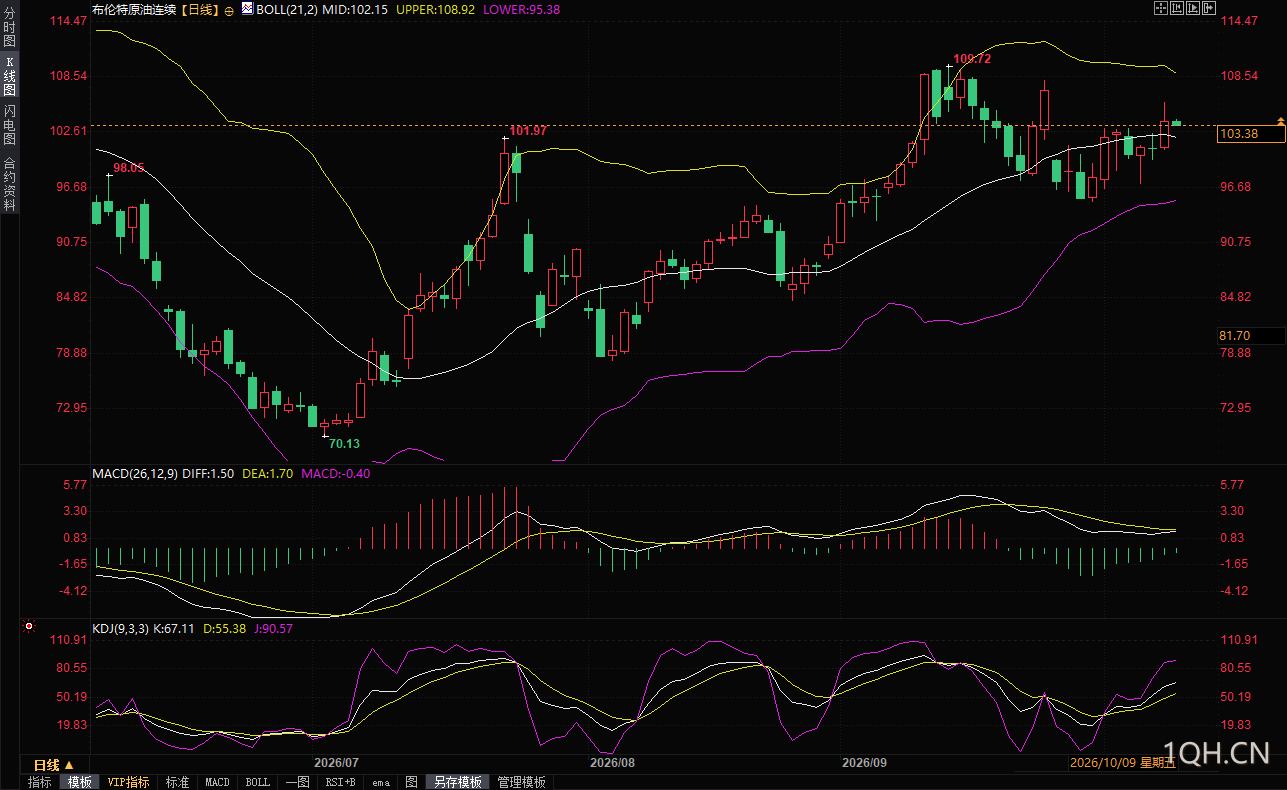Image resolution: width=1287 pixels, height=790 pixels.
Task: Apply the BOLL template in bottom bar
Action: coord(258,782)
